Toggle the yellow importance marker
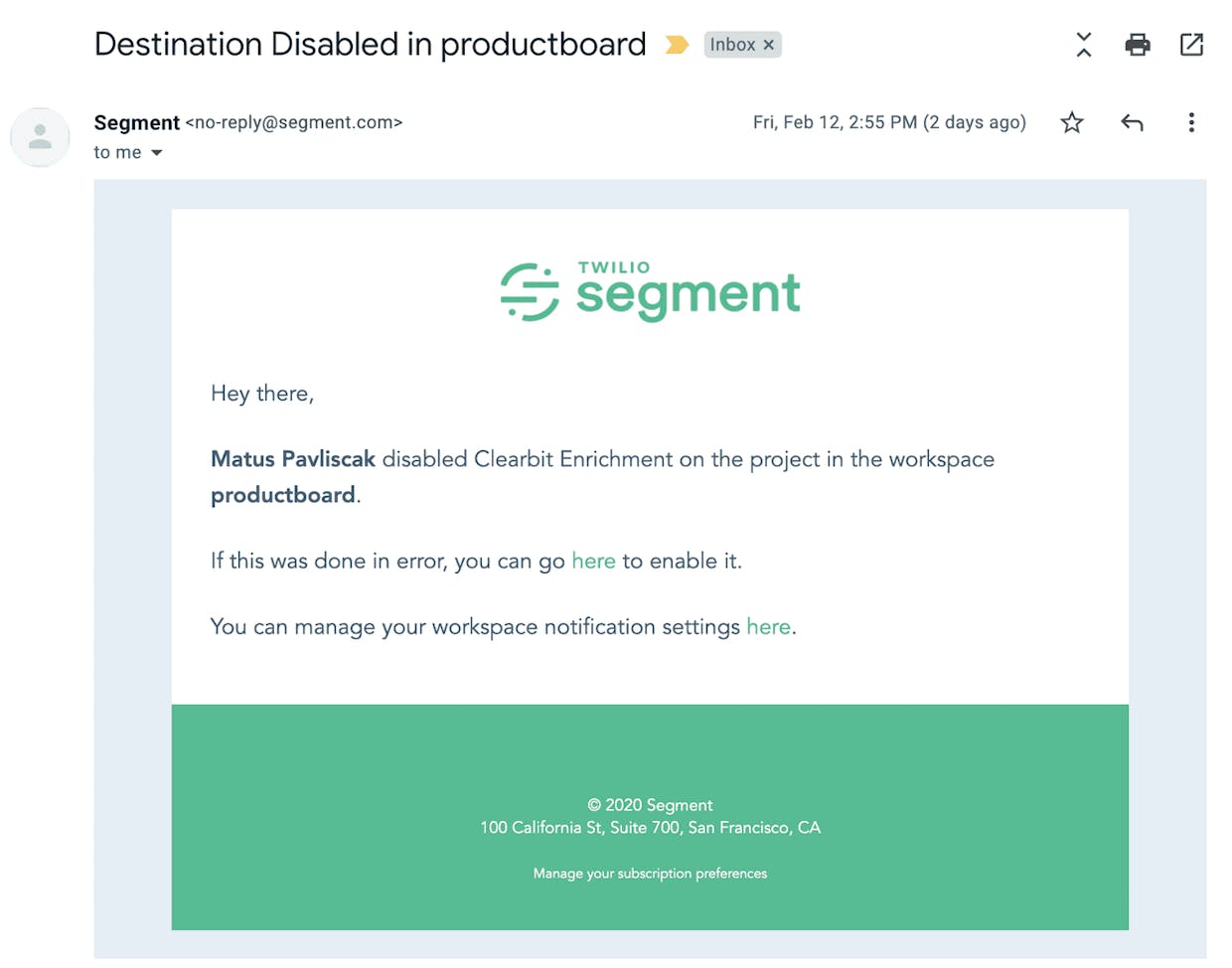The image size is (1232, 968). click(677, 45)
